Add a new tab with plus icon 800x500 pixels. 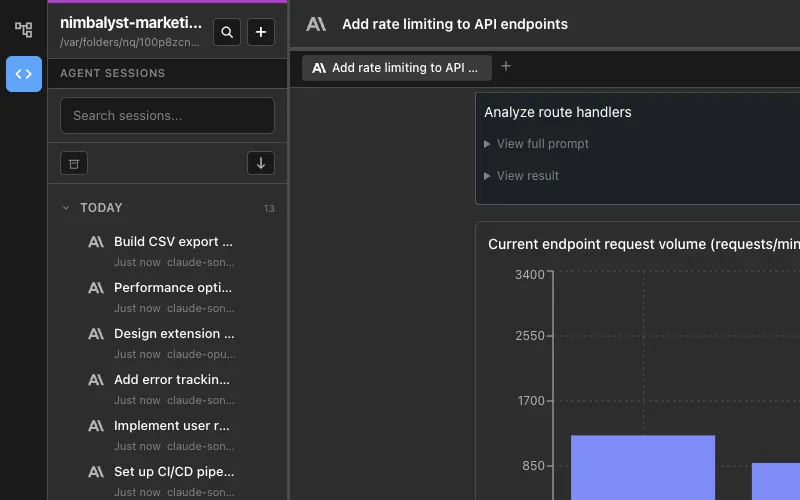[x=506, y=66]
